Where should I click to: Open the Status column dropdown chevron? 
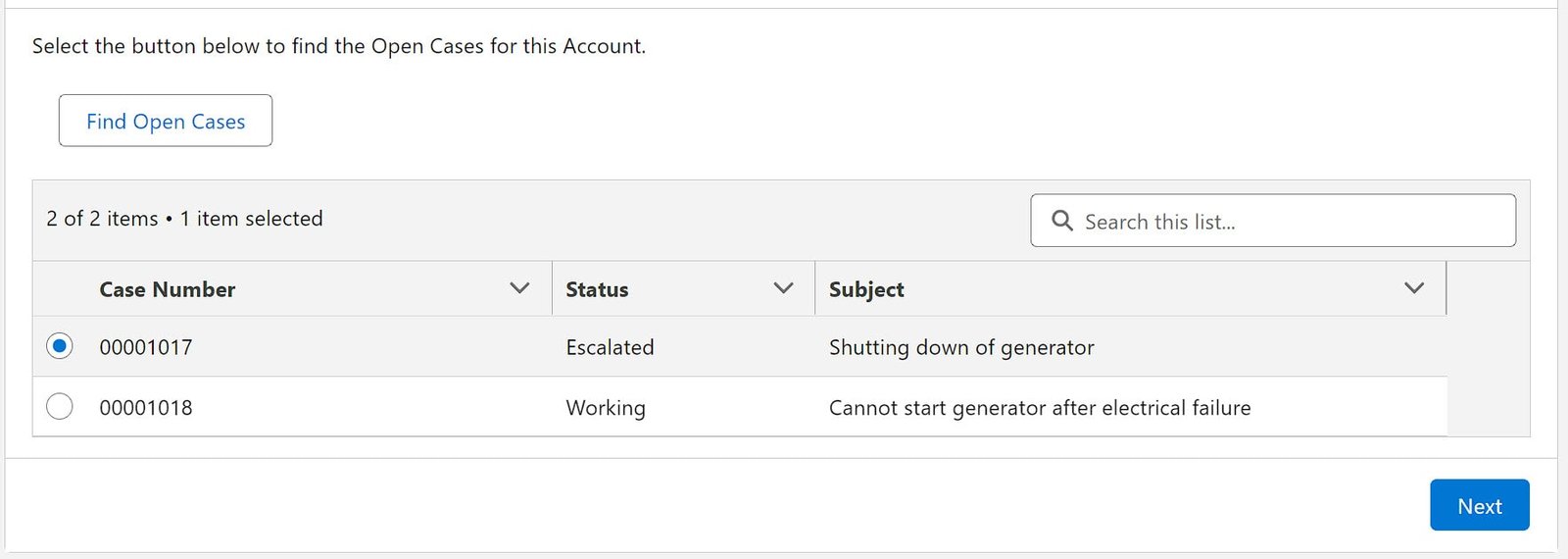click(x=783, y=288)
